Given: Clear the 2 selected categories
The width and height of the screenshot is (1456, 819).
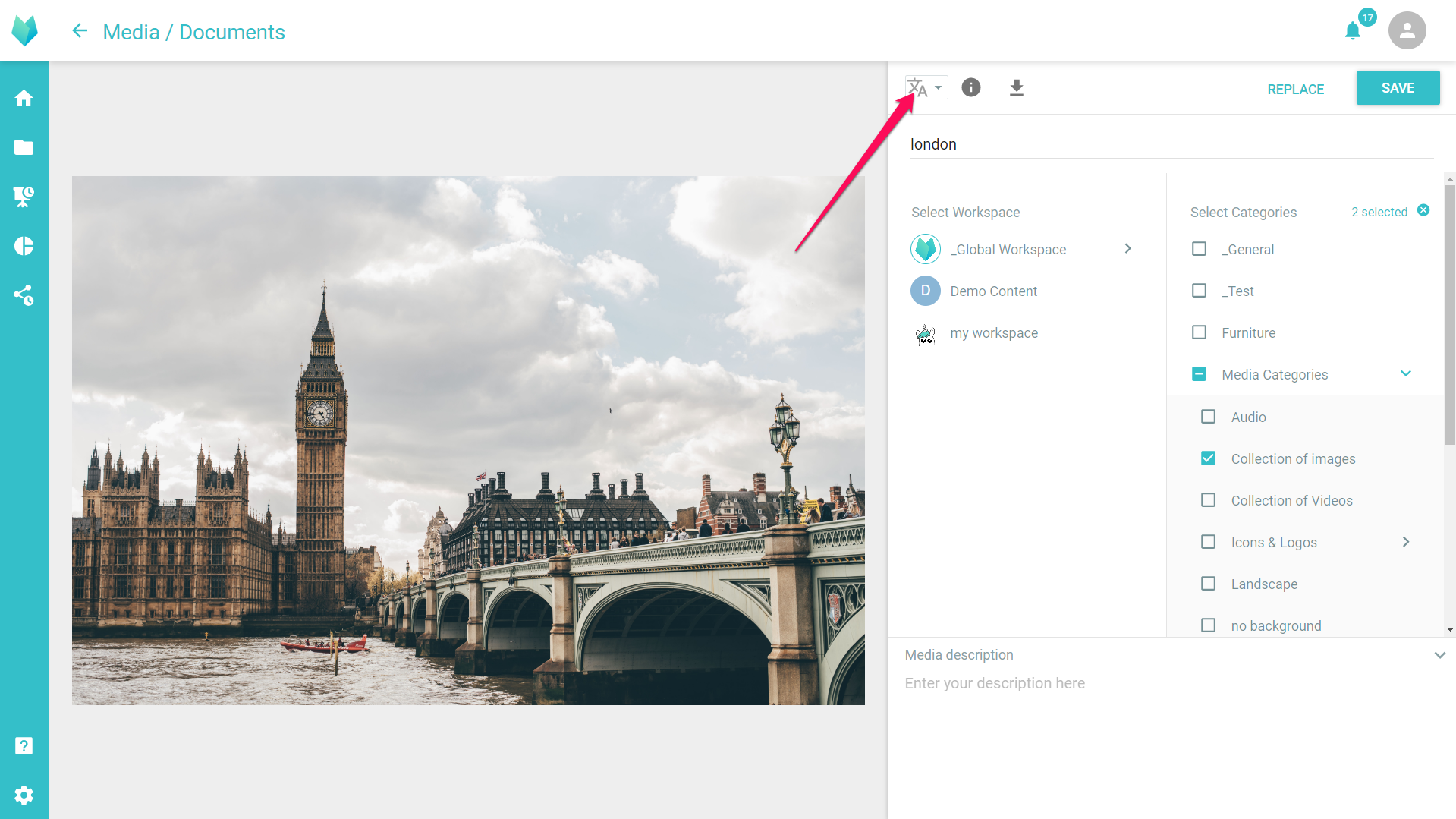Looking at the screenshot, I should 1423,210.
